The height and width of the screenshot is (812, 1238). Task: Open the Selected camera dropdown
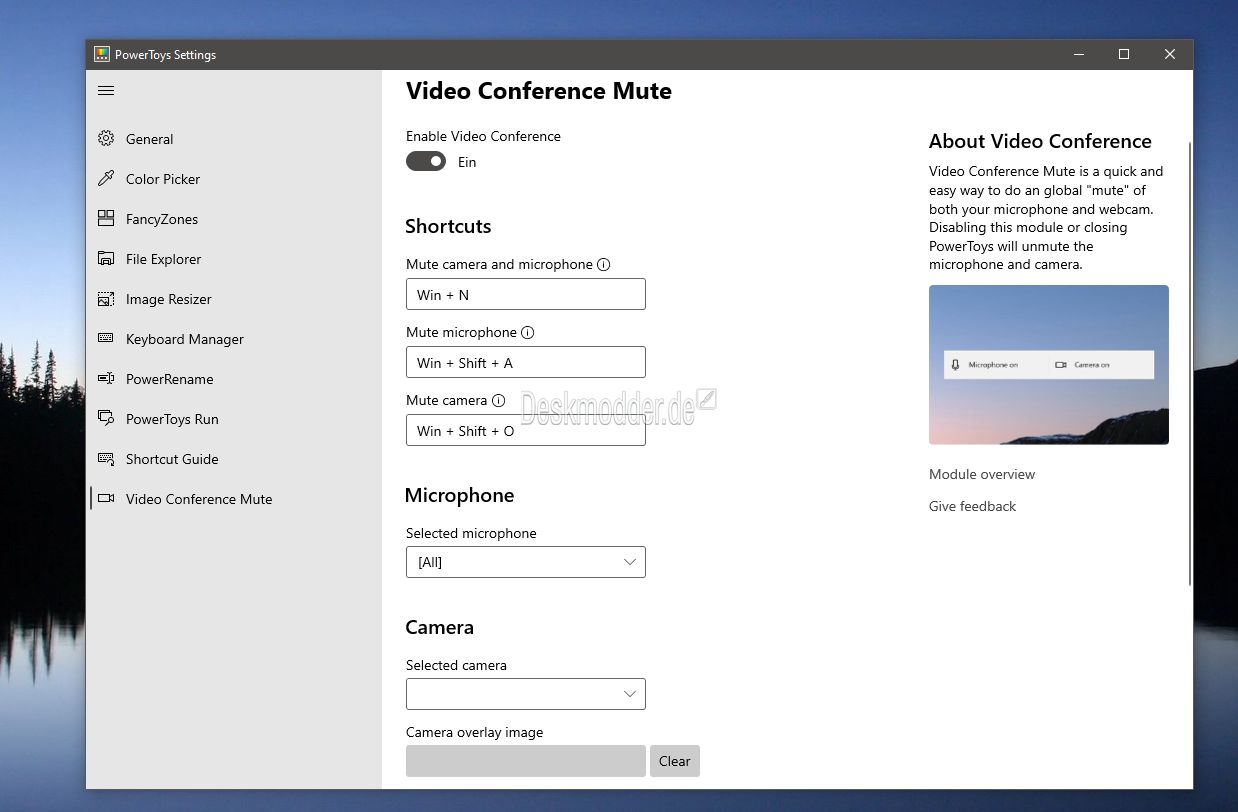tap(526, 694)
